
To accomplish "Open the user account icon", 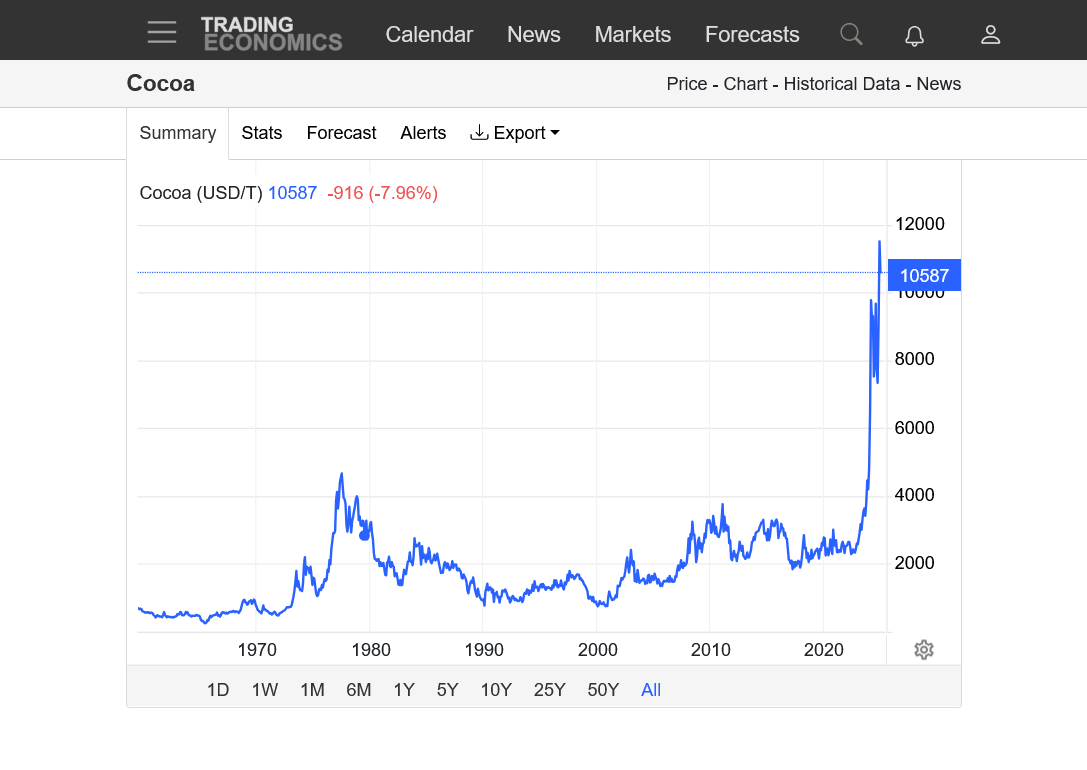I will (x=990, y=35).
